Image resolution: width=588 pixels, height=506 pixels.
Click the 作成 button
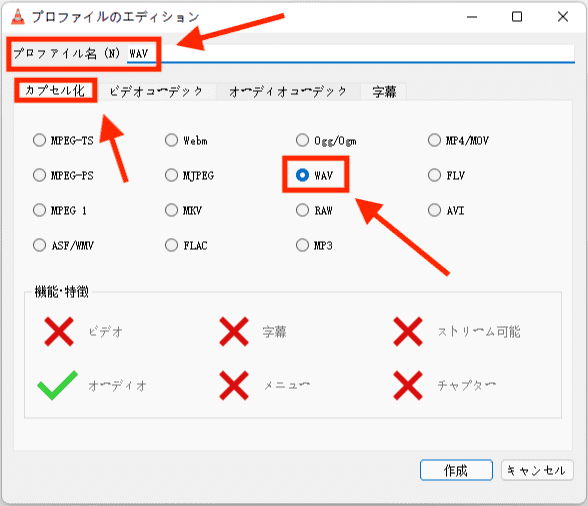pos(456,470)
